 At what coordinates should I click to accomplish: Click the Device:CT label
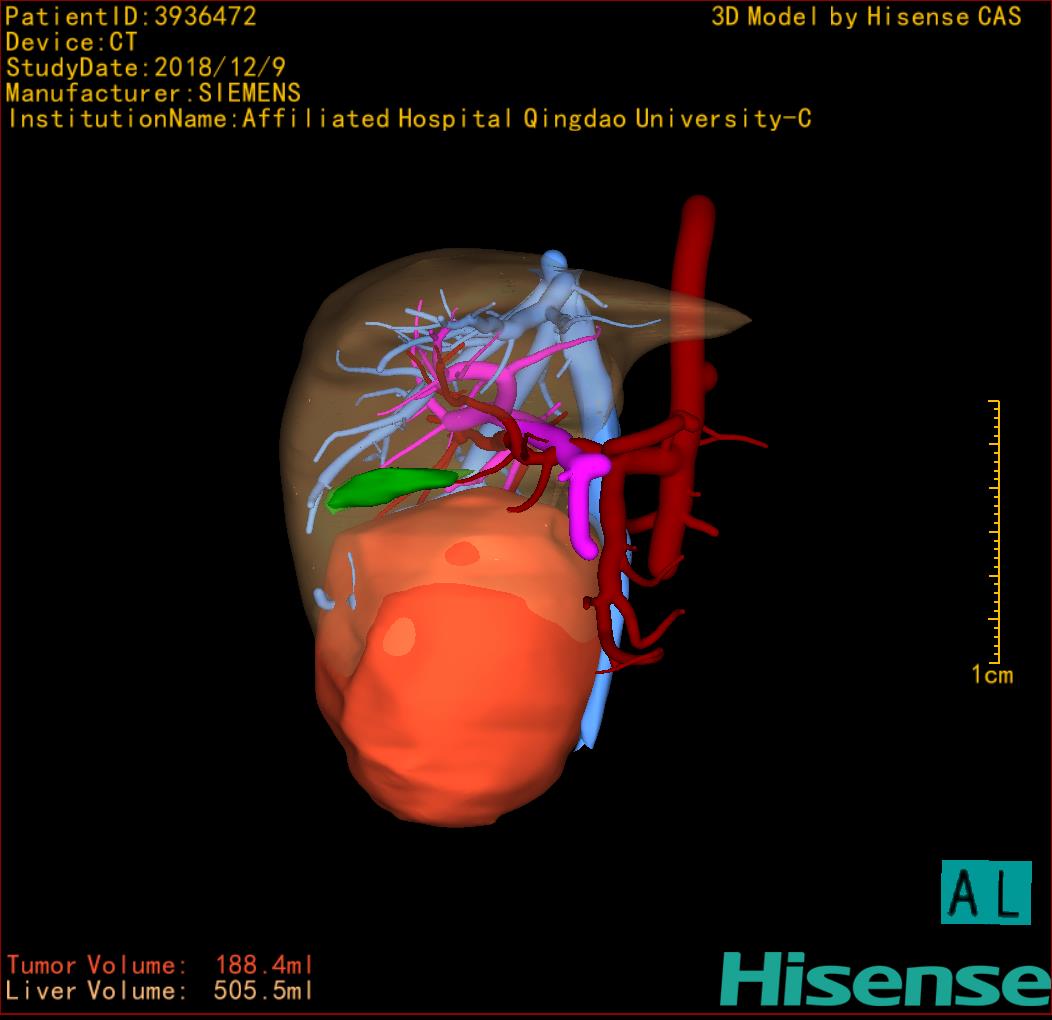[70, 43]
